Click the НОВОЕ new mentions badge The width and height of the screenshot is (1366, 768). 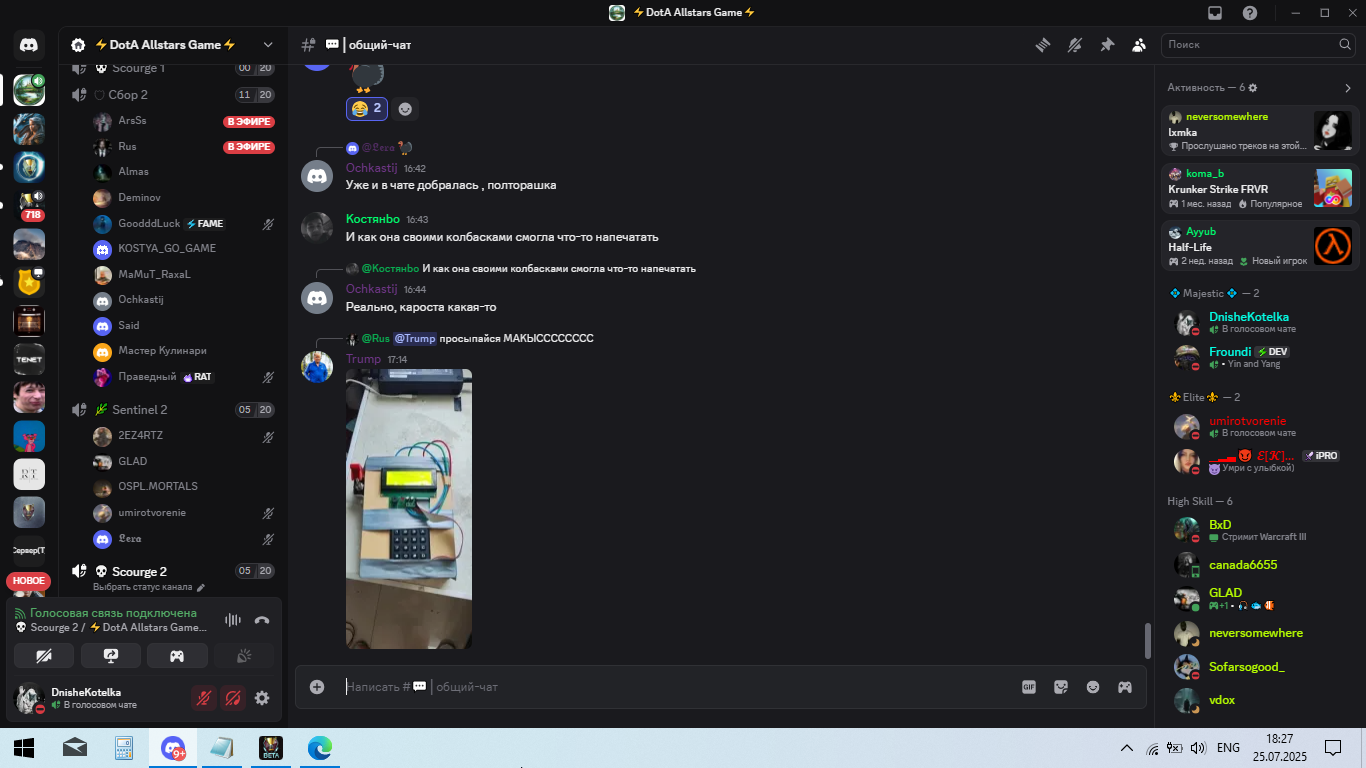(28, 581)
